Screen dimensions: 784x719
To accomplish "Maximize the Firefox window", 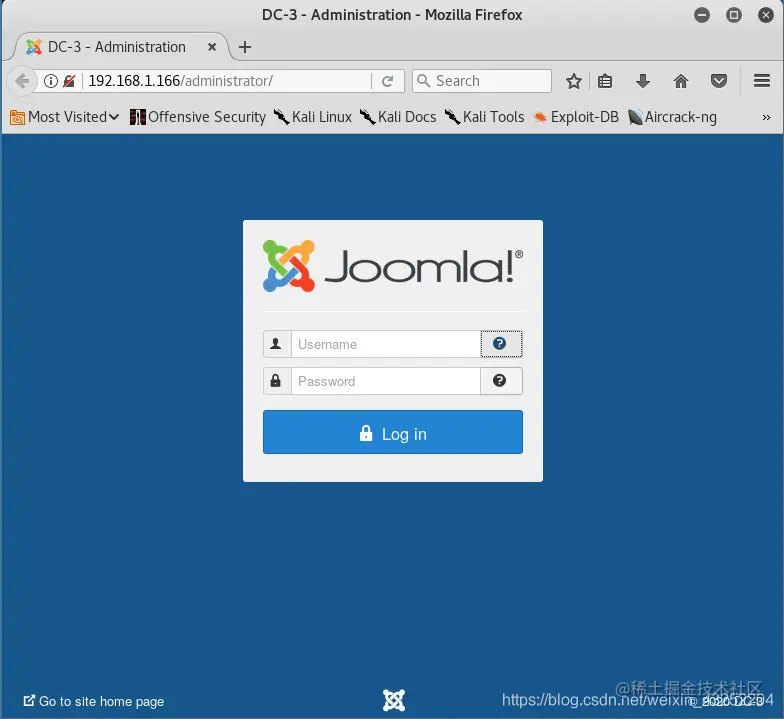I will (734, 15).
